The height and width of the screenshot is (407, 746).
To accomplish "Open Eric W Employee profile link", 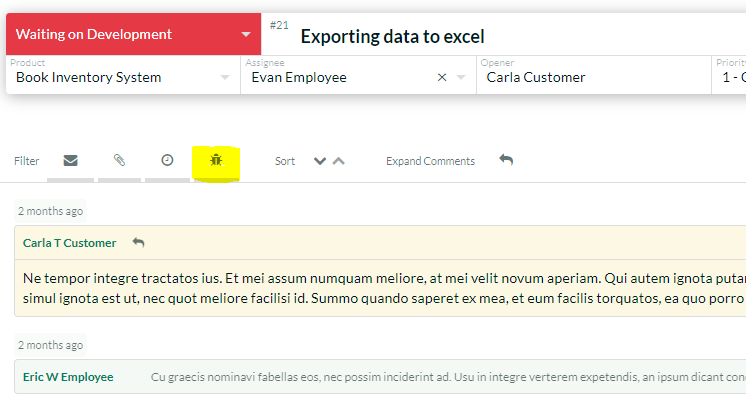I will [x=68, y=377].
